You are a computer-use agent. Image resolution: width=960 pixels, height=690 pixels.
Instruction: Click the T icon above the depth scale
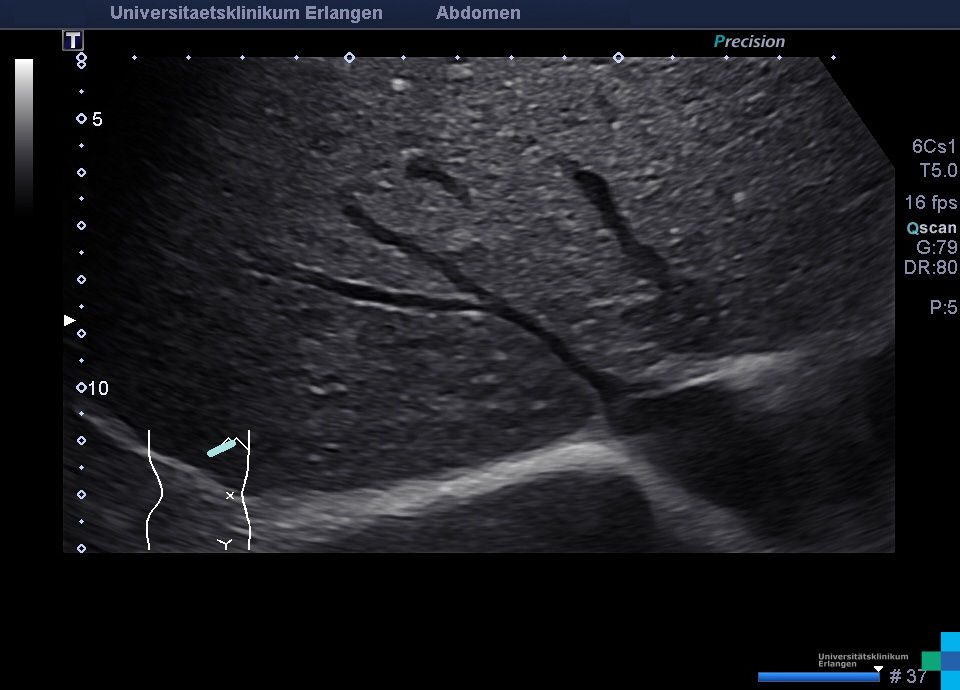coord(73,40)
